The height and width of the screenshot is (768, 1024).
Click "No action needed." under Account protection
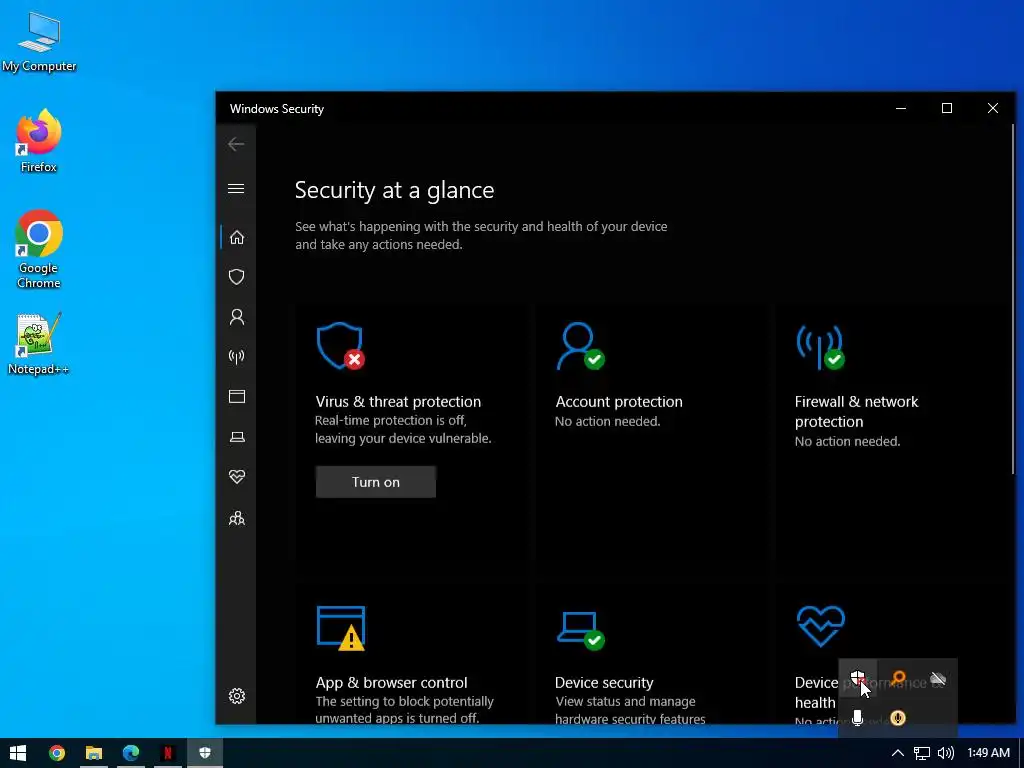coord(607,422)
